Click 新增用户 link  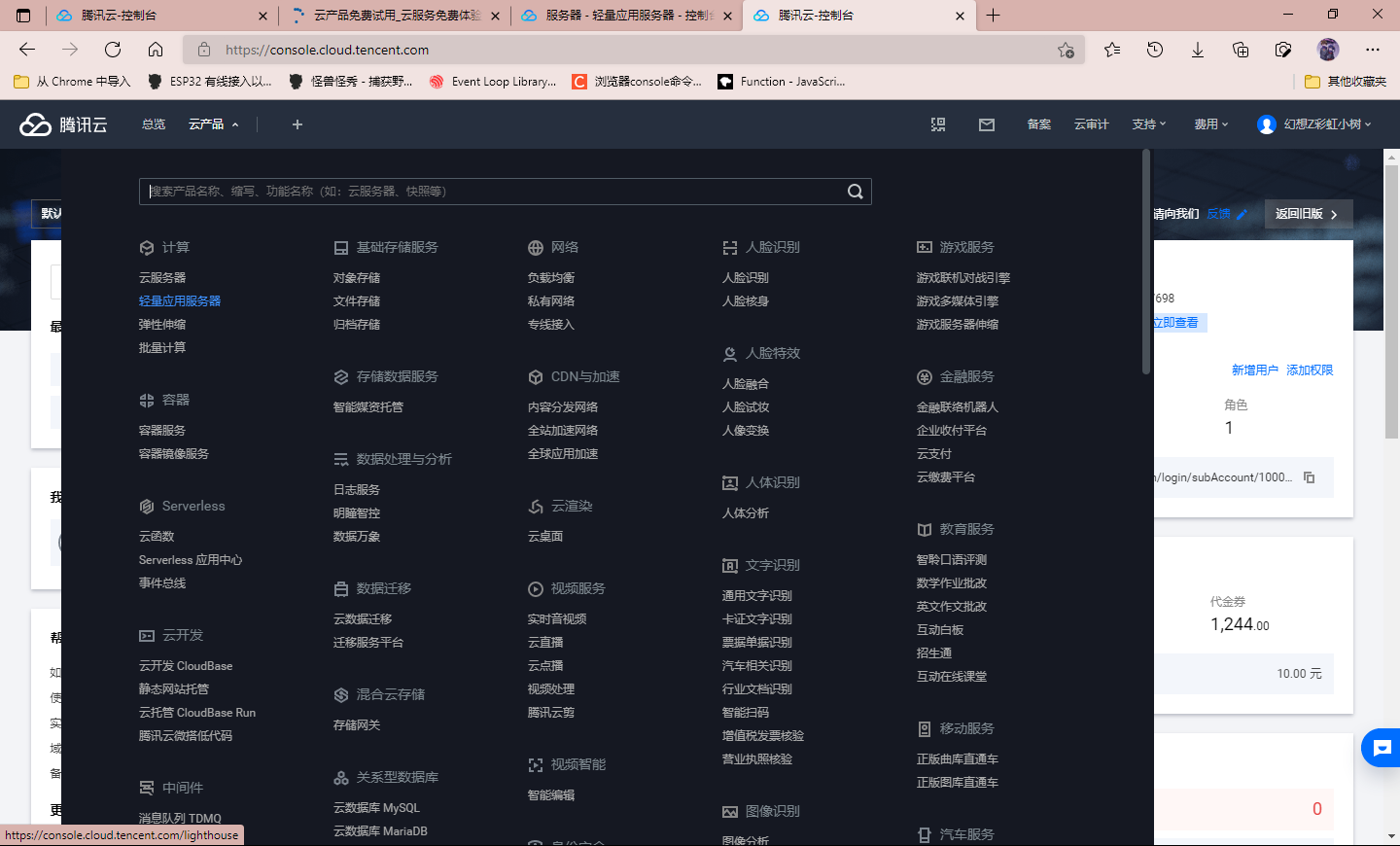point(1255,370)
